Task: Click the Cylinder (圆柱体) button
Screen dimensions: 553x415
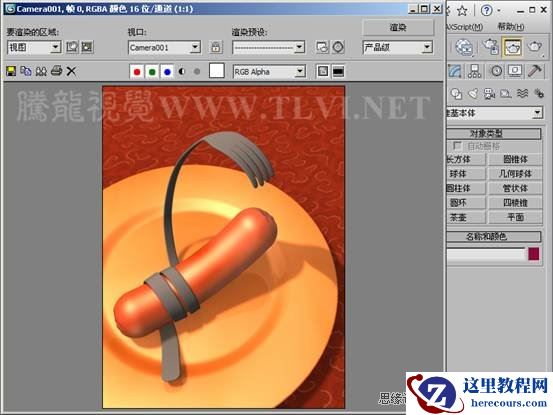Action: point(466,188)
